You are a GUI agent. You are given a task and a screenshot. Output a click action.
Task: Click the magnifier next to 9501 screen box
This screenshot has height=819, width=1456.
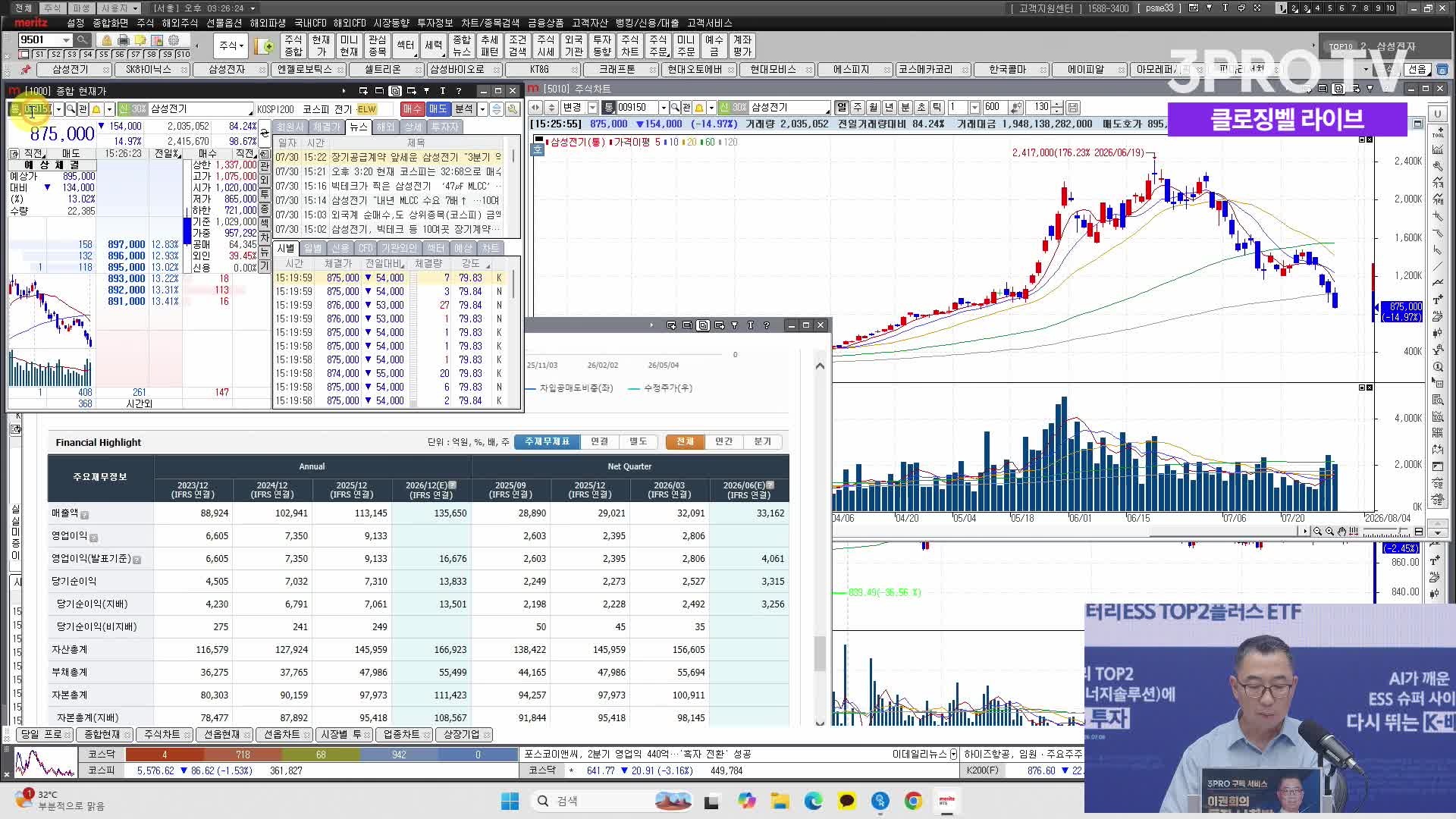[82, 39]
